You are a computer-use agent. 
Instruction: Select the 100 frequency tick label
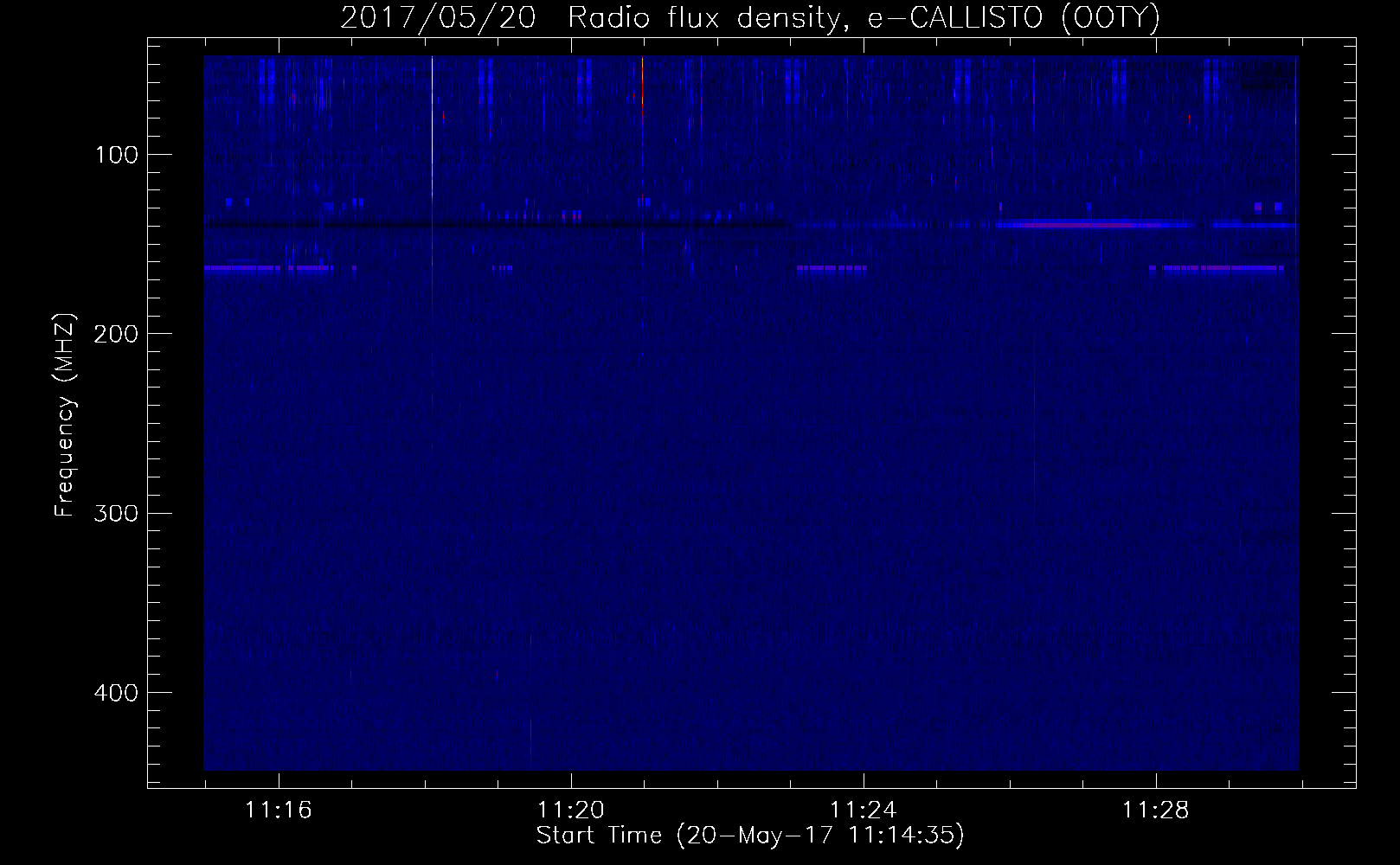(118, 155)
